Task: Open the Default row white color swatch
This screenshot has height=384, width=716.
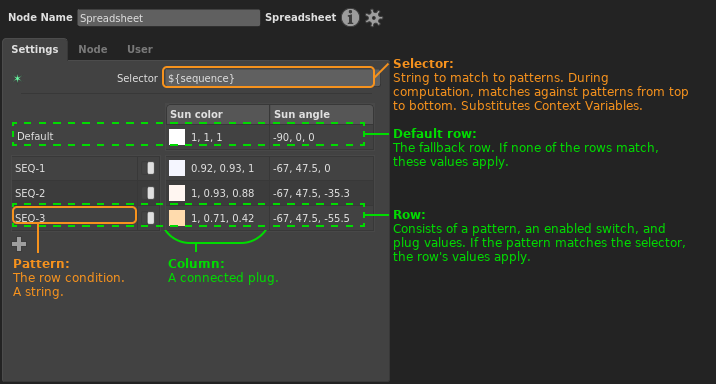Action: coord(177,137)
